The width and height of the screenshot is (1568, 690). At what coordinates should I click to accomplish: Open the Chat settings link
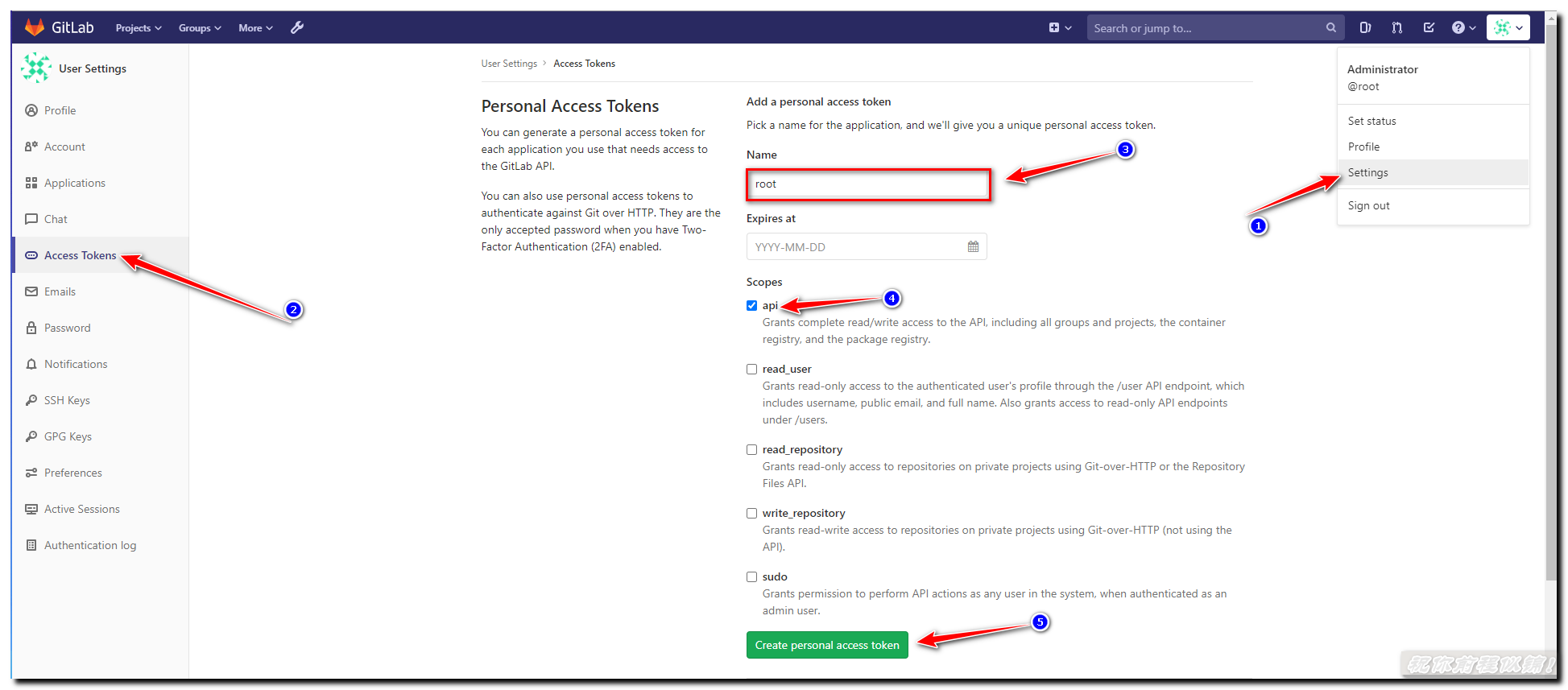[56, 219]
